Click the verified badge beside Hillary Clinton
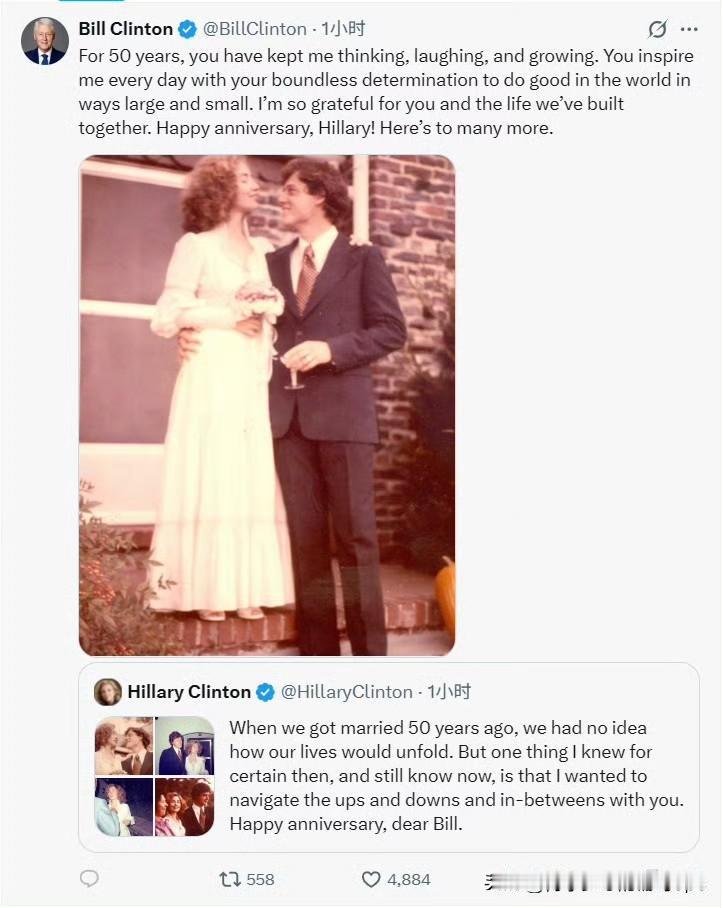 tap(265, 692)
